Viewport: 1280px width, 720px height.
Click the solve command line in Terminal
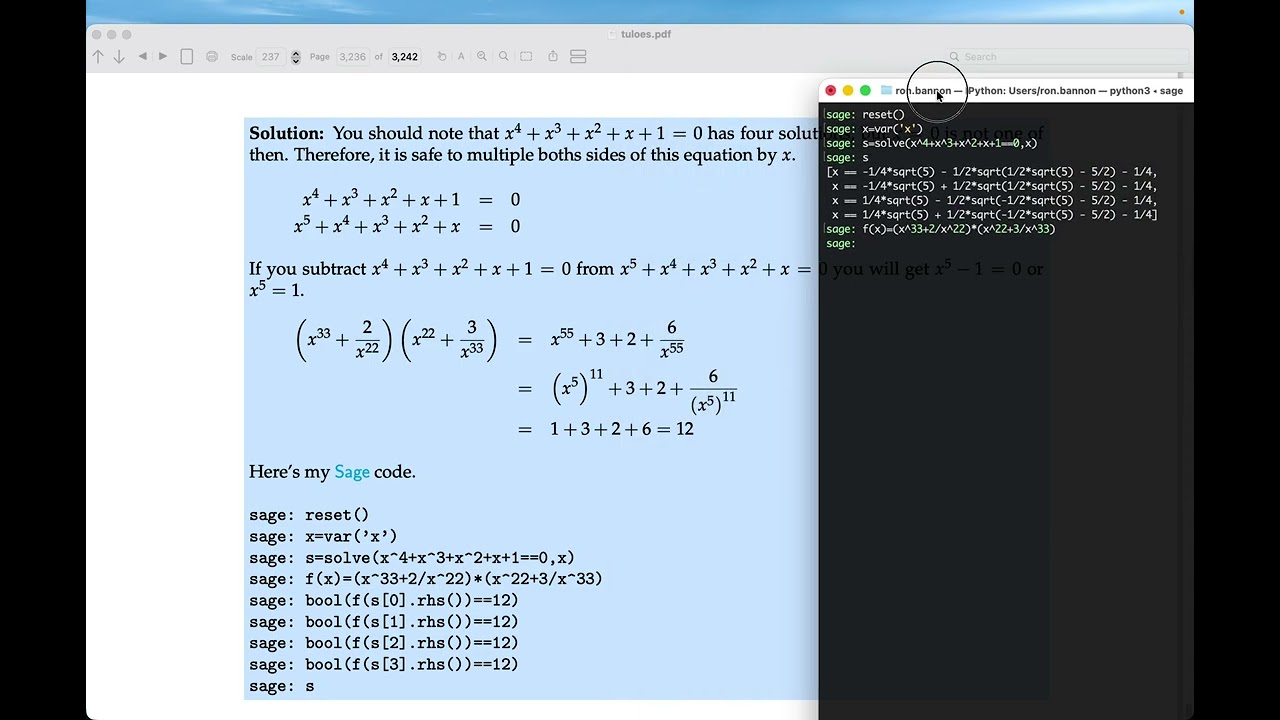point(932,143)
